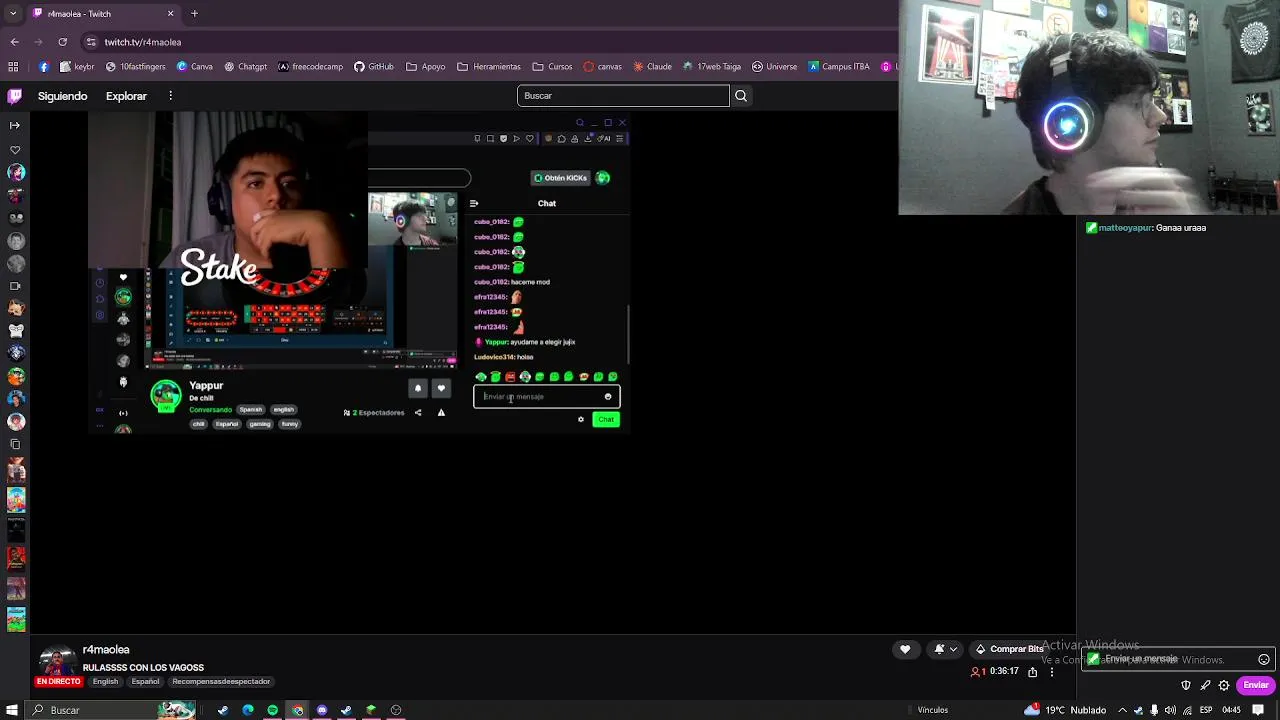Image resolution: width=1280 pixels, height=720 pixels.
Task: Open Explorar tab in Twitch header
Action: pos(126,96)
